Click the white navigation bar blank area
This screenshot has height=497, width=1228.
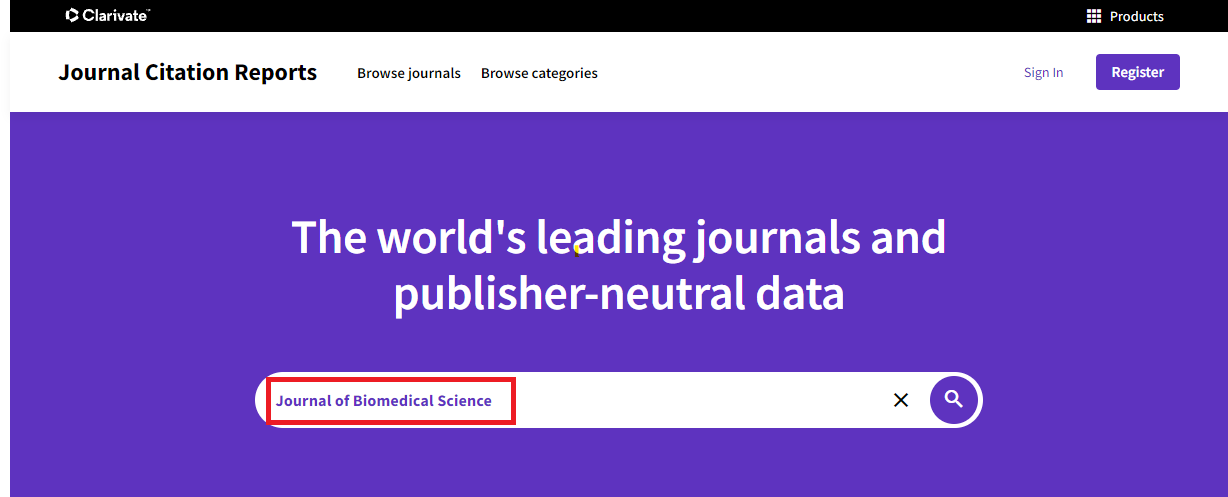coord(800,72)
